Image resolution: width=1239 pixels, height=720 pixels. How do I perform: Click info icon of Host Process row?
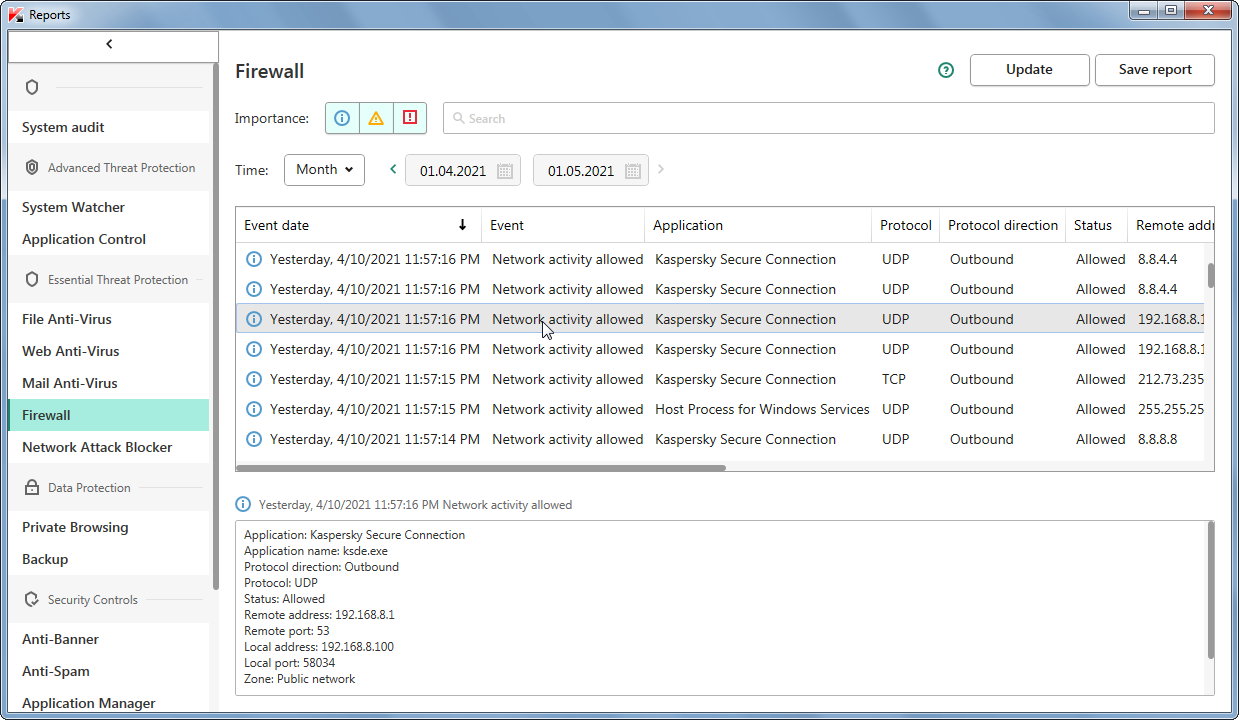[x=254, y=409]
